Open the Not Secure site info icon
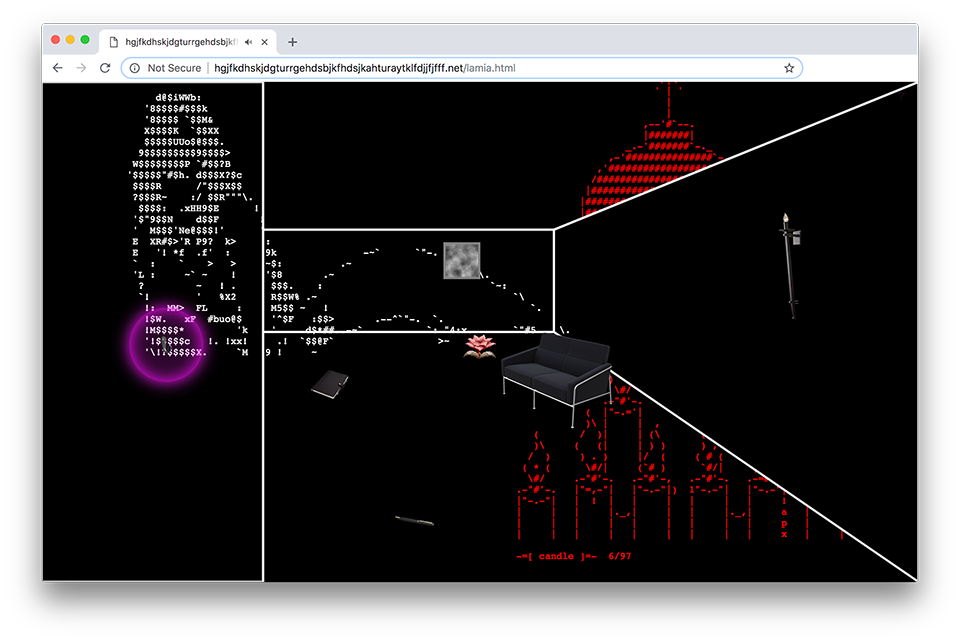Image resolution: width=960 pixels, height=641 pixels. pyautogui.click(x=135, y=68)
